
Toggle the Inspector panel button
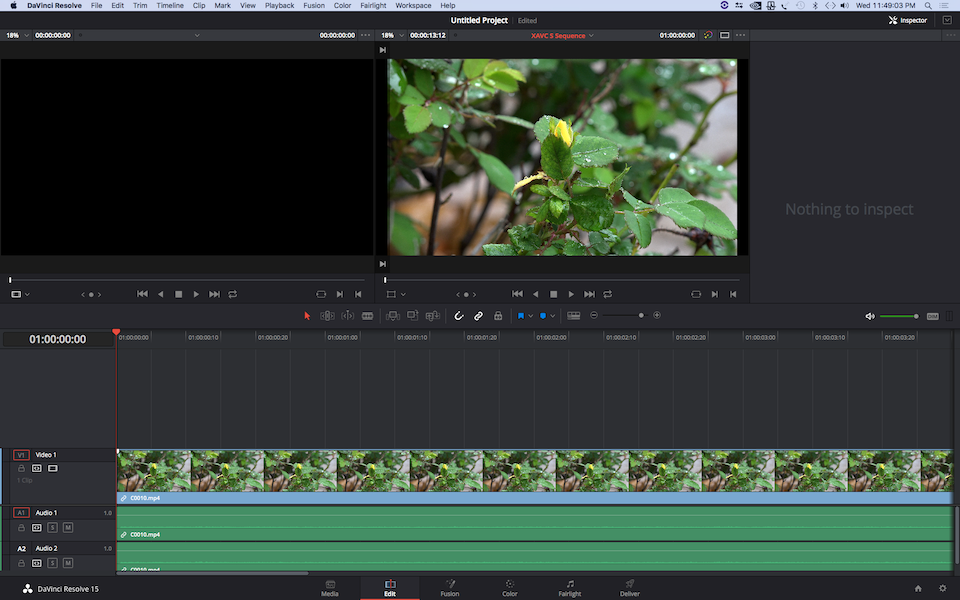point(908,20)
